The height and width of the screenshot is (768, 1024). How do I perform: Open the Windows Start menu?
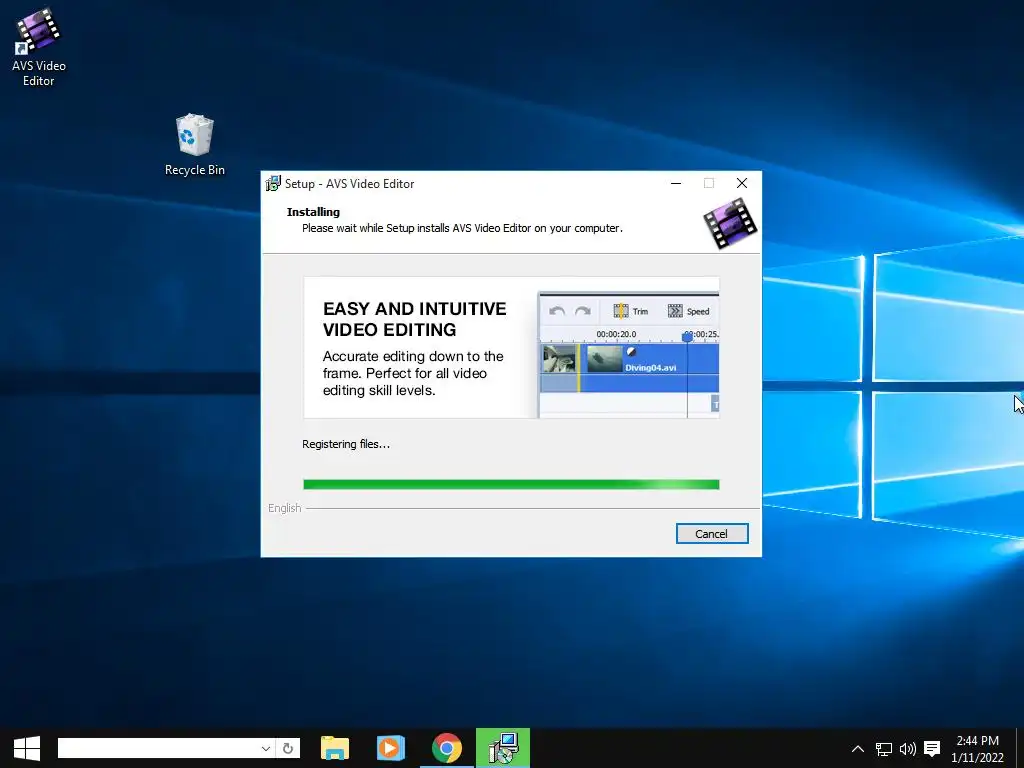tap(27, 748)
